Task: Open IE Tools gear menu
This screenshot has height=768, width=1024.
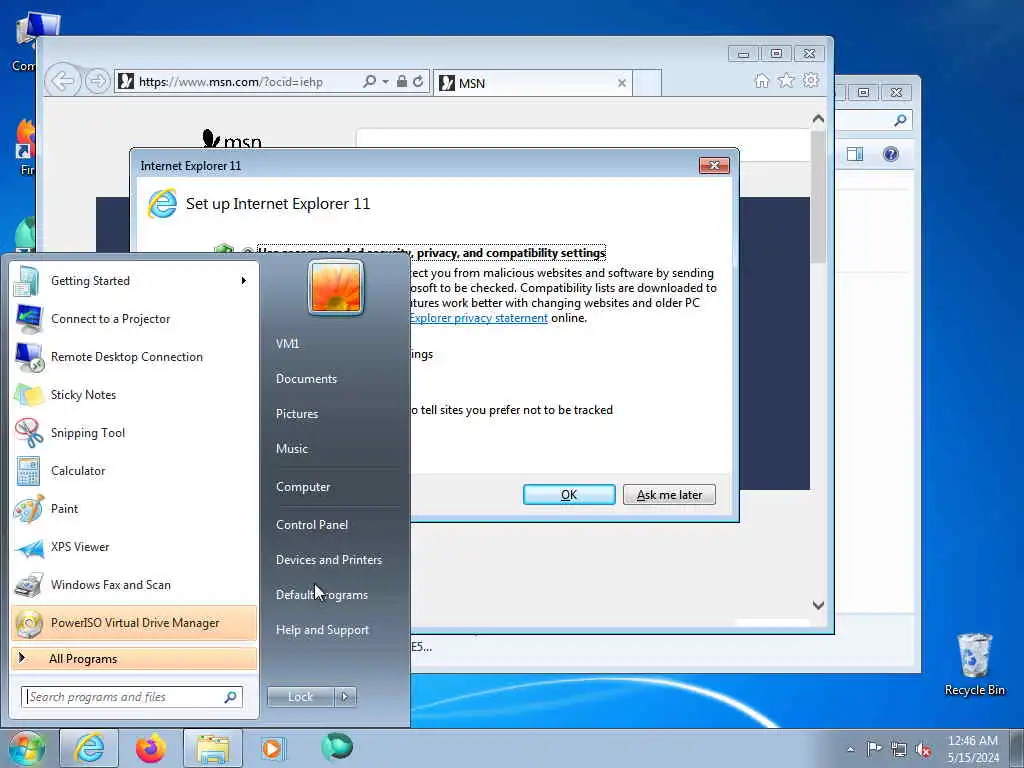Action: (x=811, y=80)
